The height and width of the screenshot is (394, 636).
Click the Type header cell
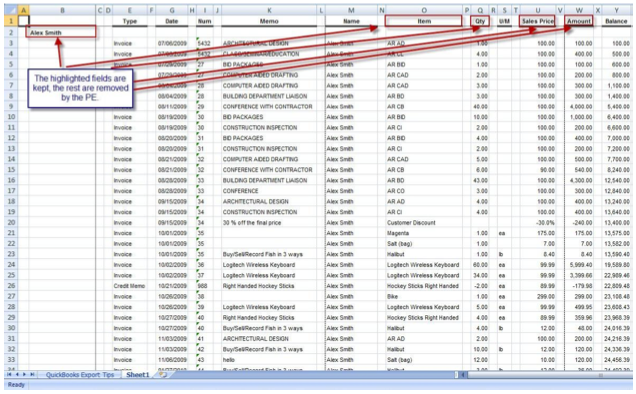click(129, 21)
